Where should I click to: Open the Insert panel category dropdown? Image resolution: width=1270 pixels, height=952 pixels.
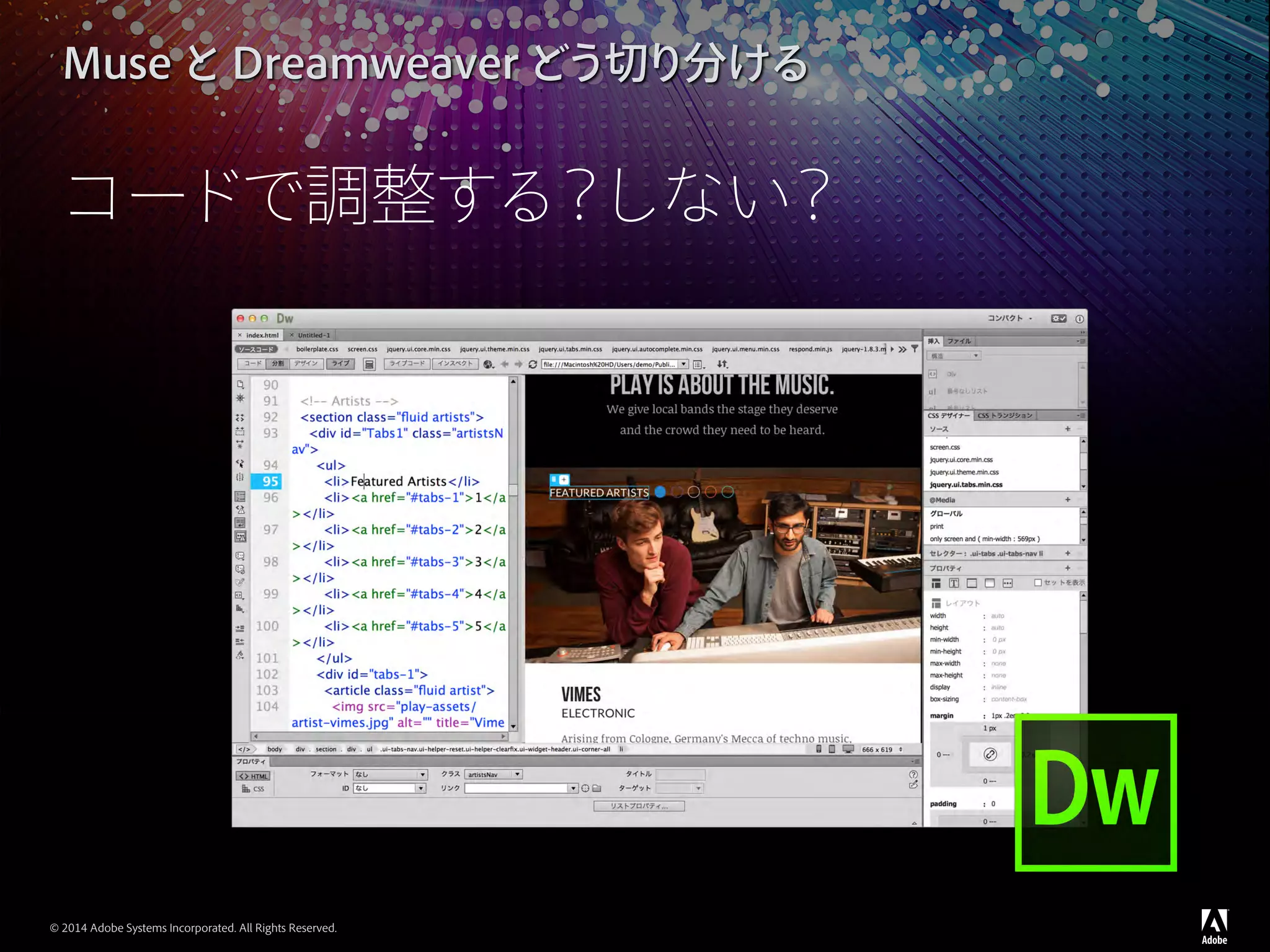(954, 356)
